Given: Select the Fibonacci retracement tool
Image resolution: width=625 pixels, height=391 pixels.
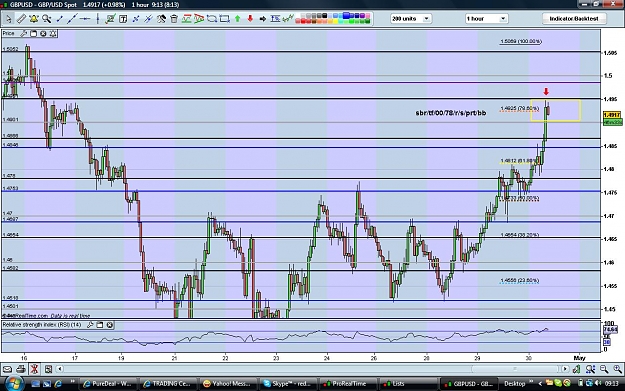Looking at the screenshot, I should click(275, 19).
